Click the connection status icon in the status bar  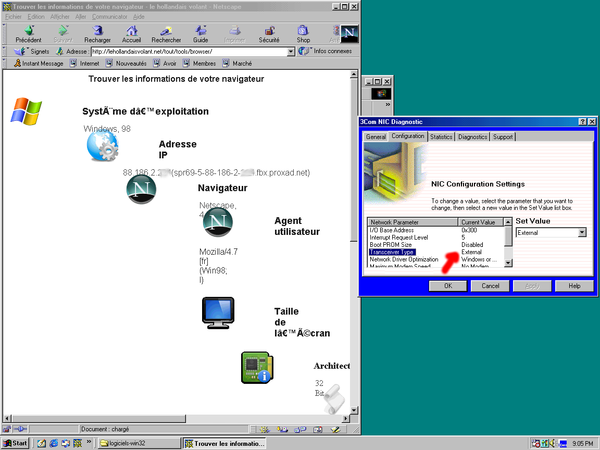21,429
